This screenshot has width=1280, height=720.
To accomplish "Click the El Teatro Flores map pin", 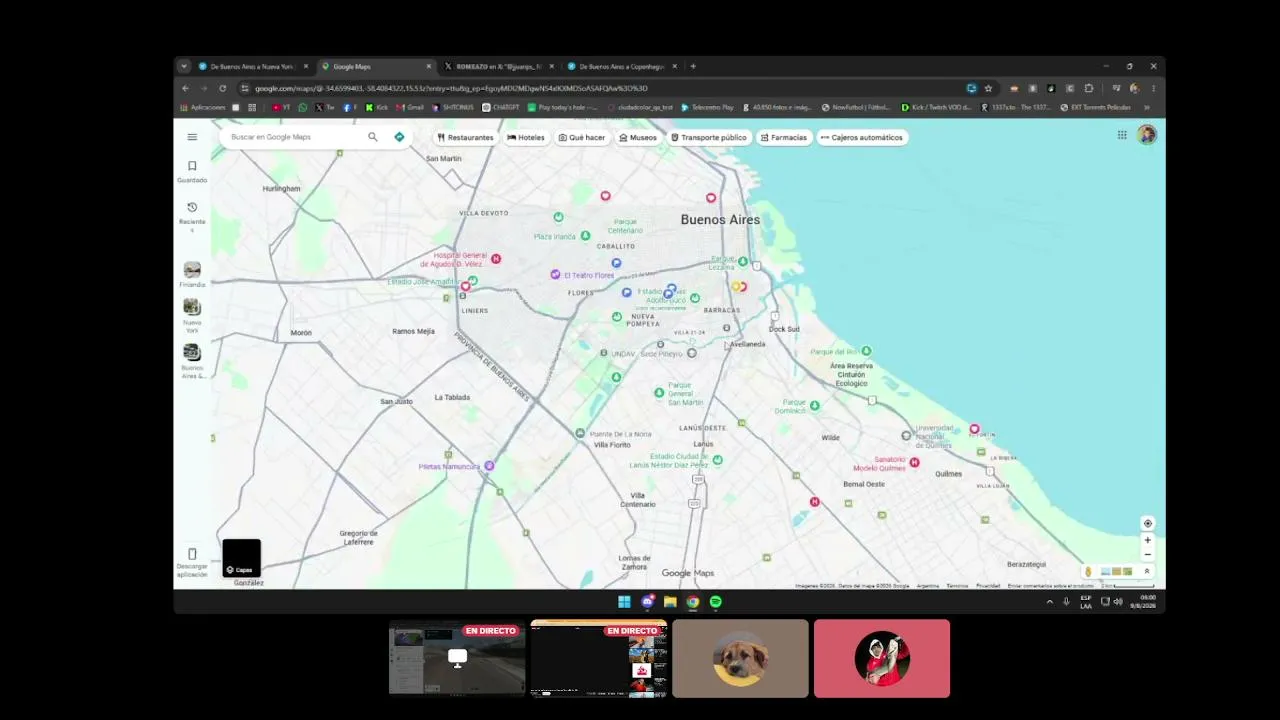I will pyautogui.click(x=555, y=274).
